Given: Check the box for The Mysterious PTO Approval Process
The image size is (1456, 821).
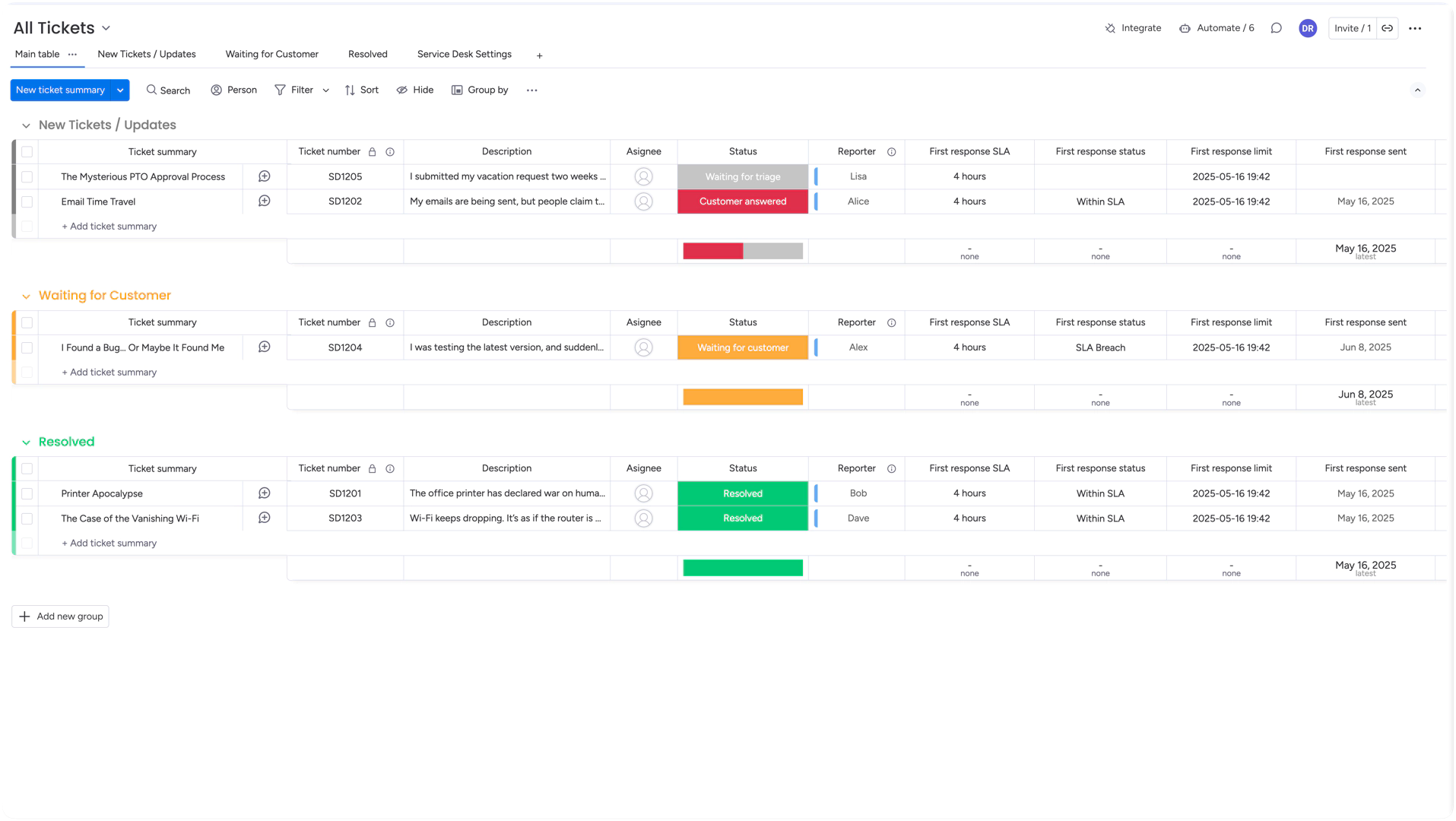Looking at the screenshot, I should click(x=27, y=176).
